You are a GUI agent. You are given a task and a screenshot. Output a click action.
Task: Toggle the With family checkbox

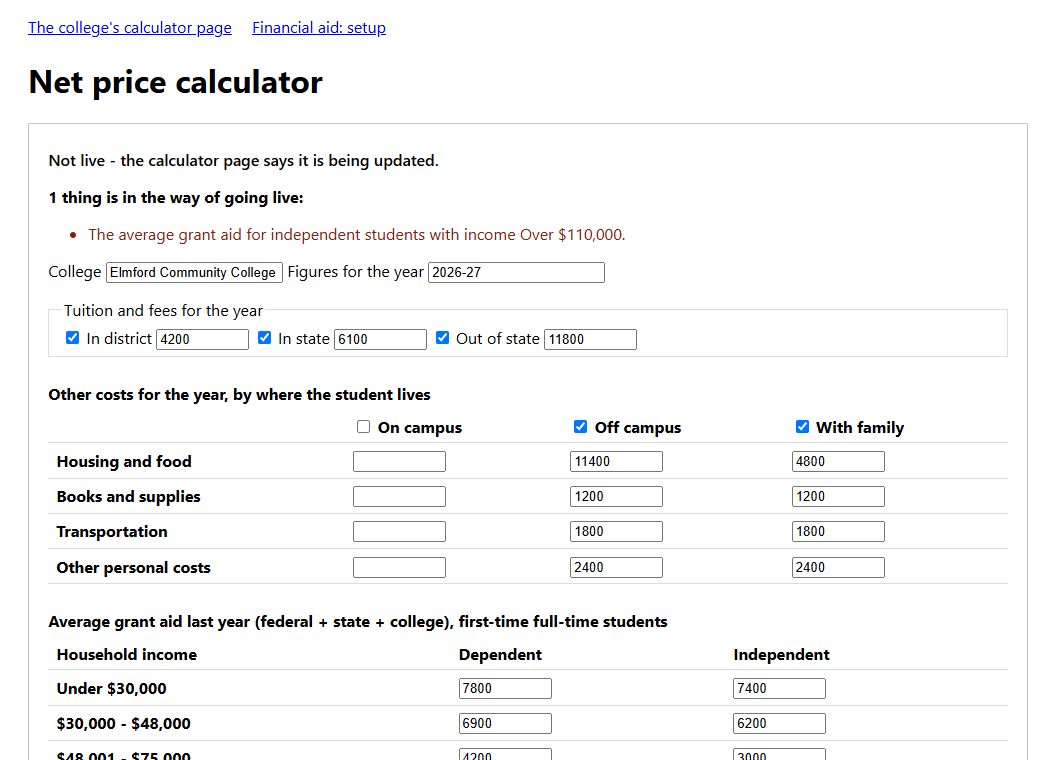coord(802,426)
